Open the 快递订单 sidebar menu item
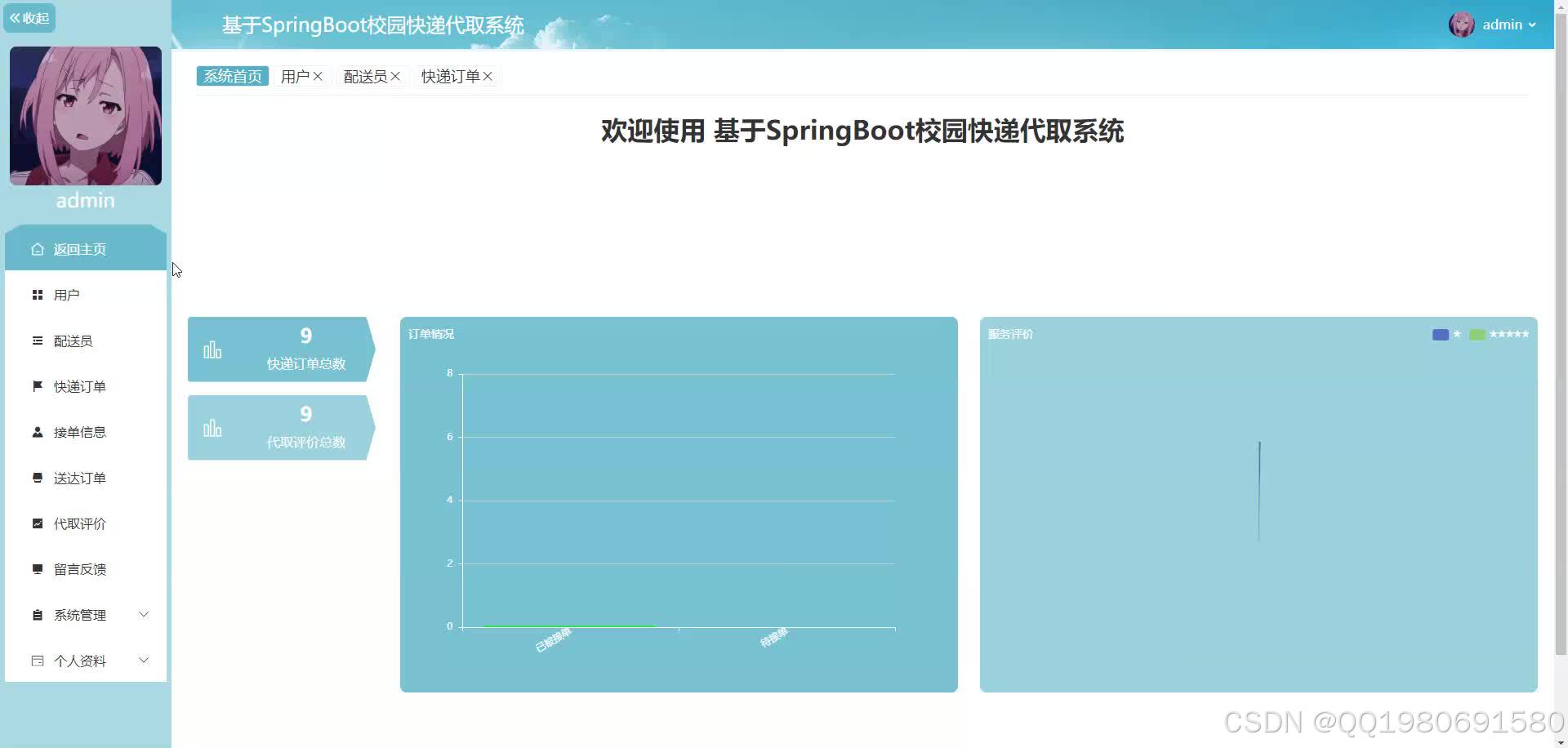 [x=86, y=386]
